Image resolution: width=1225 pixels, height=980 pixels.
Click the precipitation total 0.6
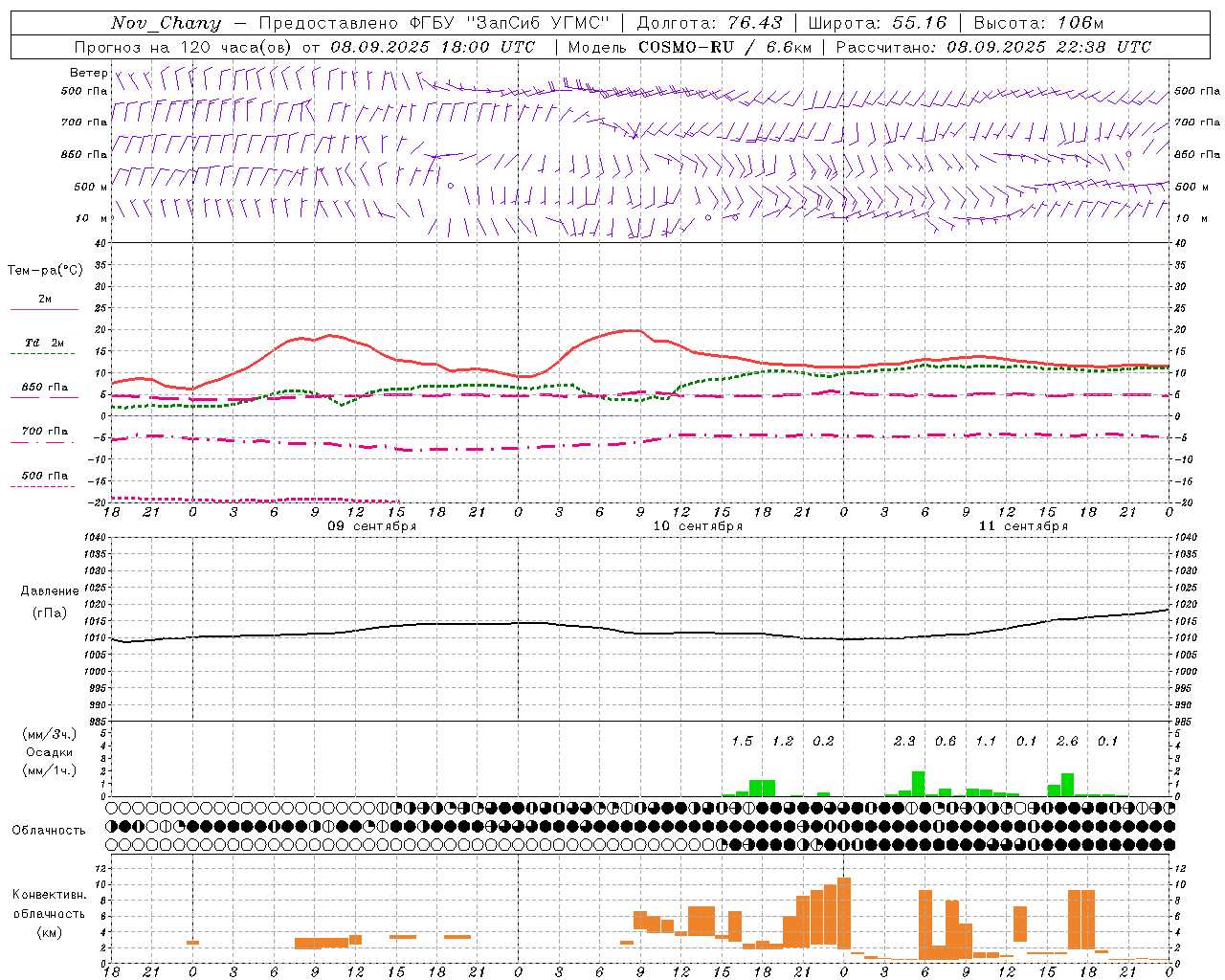pyautogui.click(x=946, y=741)
